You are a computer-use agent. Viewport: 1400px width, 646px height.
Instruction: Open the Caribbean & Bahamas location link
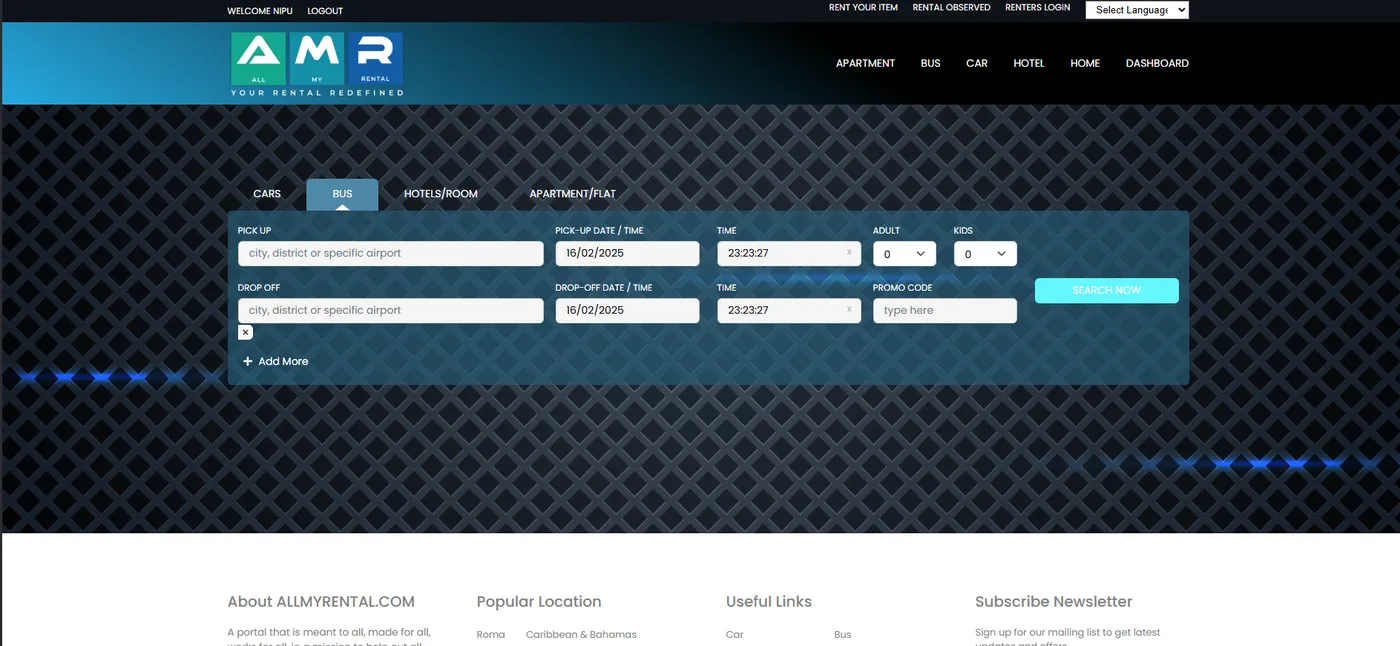[581, 635]
